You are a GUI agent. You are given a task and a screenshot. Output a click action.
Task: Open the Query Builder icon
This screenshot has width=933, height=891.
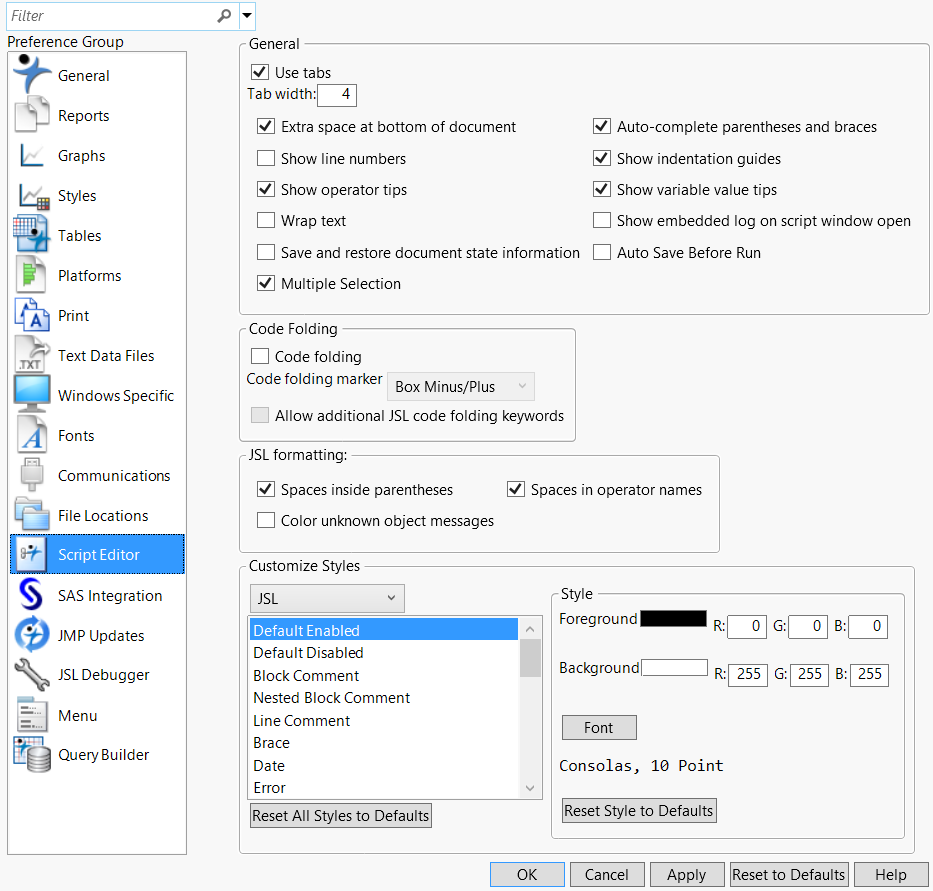tap(32, 755)
